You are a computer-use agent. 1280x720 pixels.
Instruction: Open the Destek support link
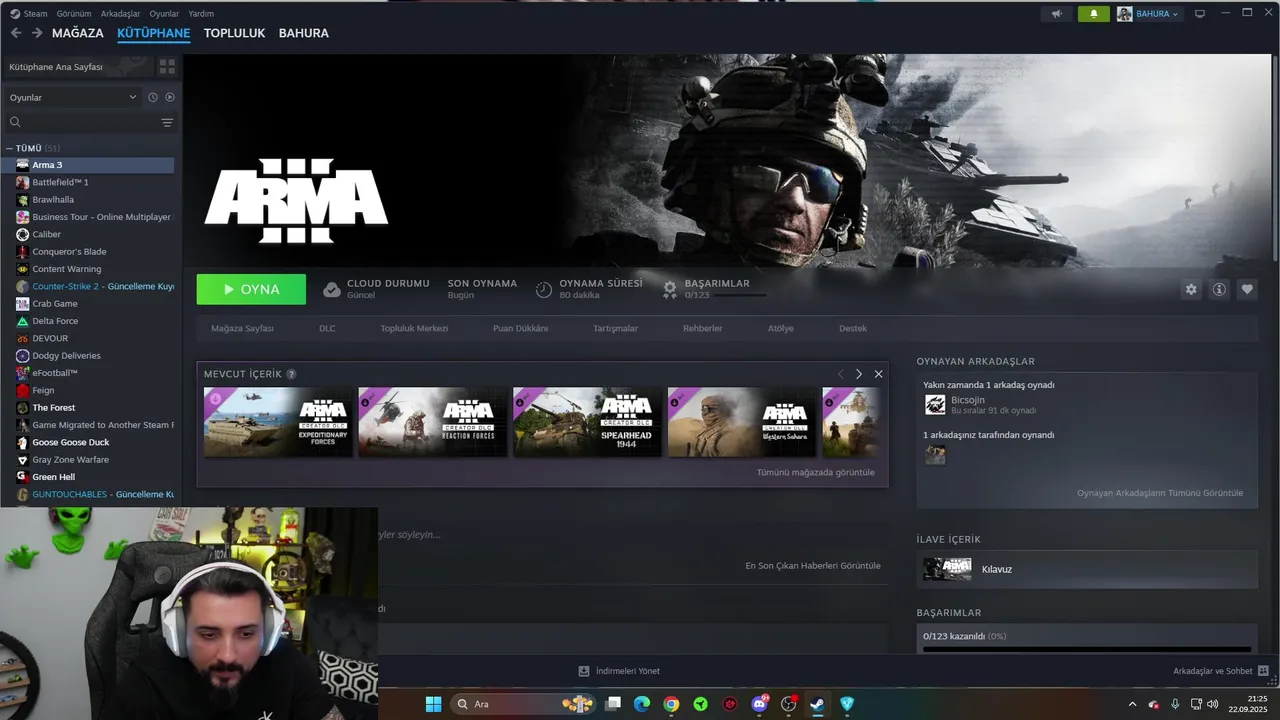(x=853, y=328)
